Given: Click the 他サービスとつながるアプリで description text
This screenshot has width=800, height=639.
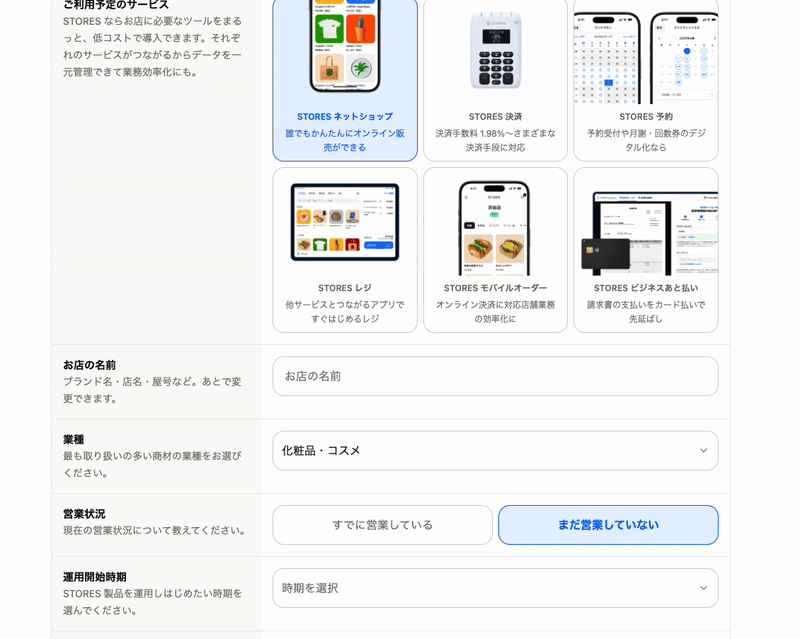Looking at the screenshot, I should pyautogui.click(x=345, y=312).
